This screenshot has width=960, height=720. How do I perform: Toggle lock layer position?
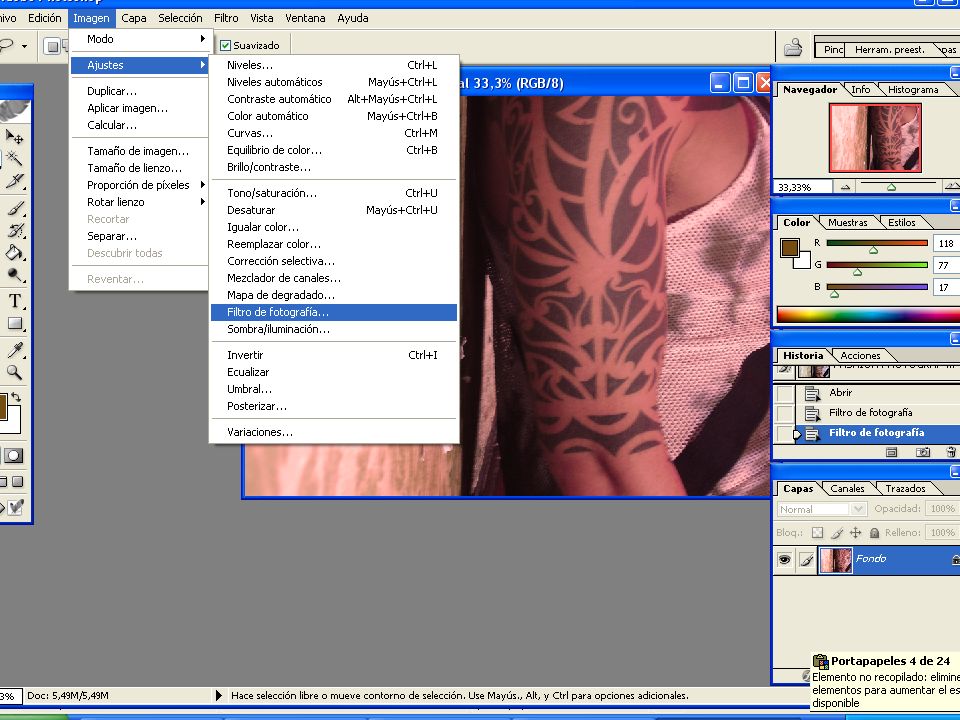855,533
